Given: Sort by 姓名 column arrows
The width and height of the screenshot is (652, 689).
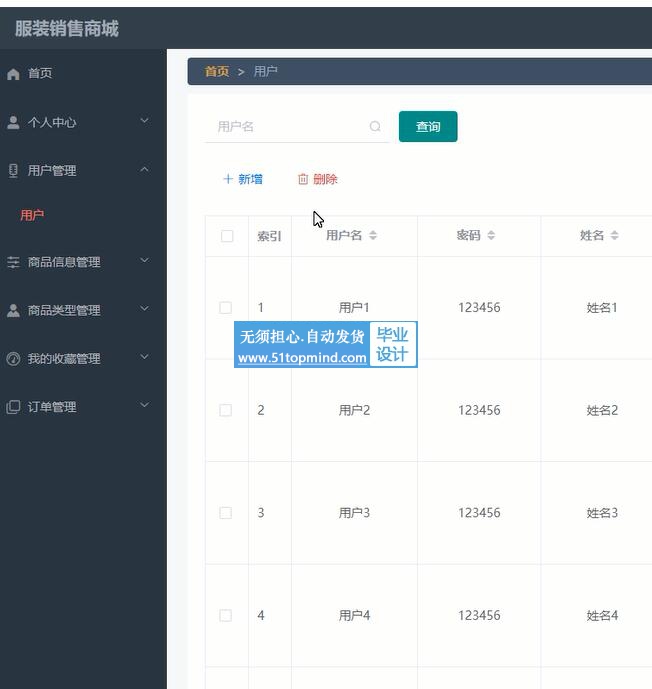Looking at the screenshot, I should (614, 235).
